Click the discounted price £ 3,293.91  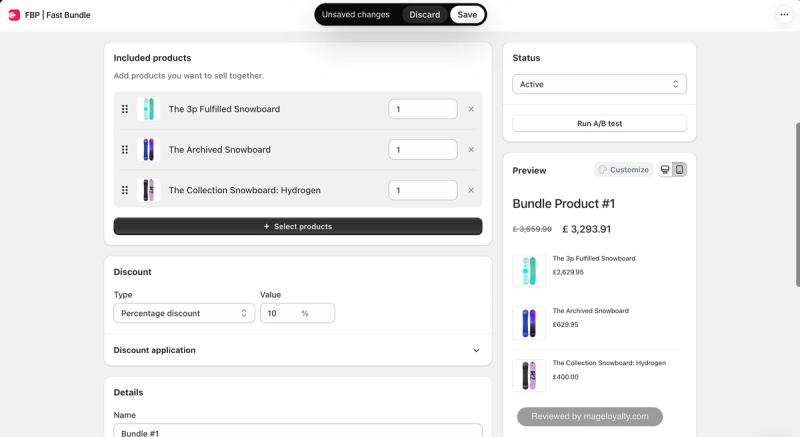[x=586, y=229]
